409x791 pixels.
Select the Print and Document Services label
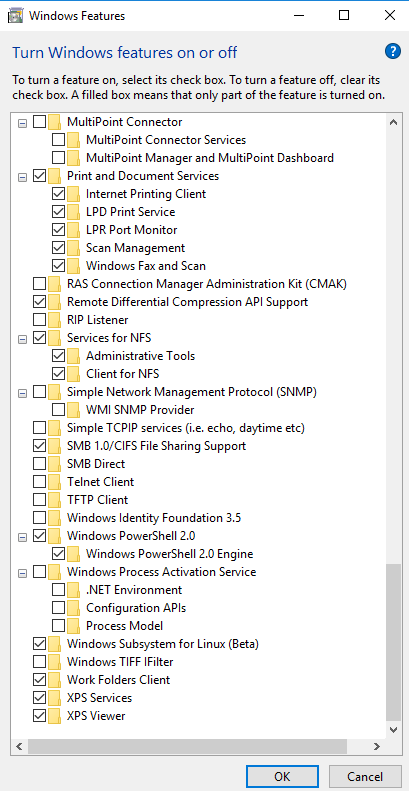point(143,176)
